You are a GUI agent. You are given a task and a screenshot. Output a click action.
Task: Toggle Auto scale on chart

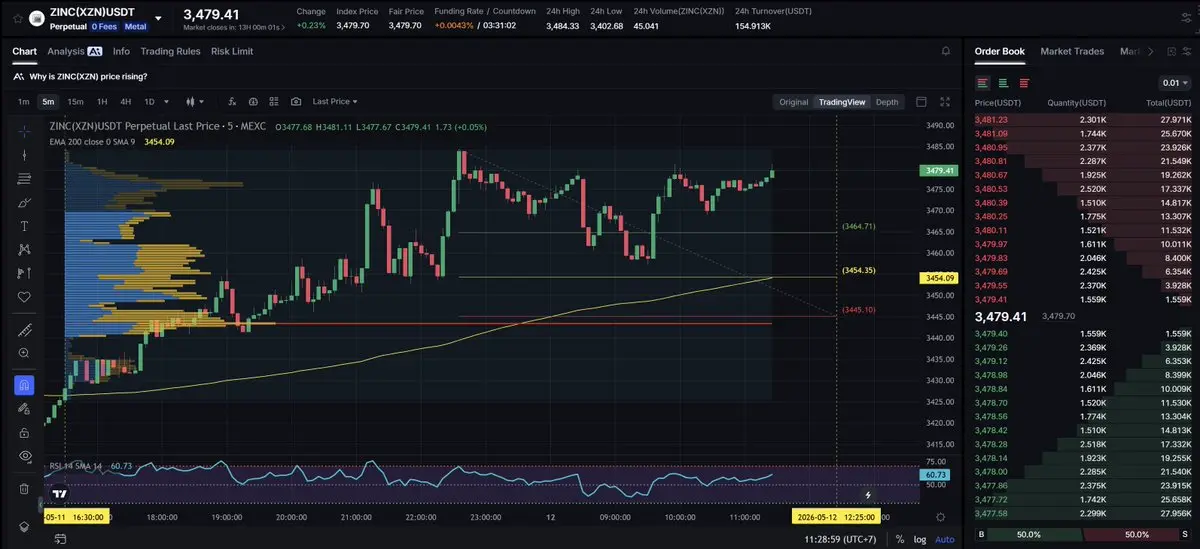point(944,539)
